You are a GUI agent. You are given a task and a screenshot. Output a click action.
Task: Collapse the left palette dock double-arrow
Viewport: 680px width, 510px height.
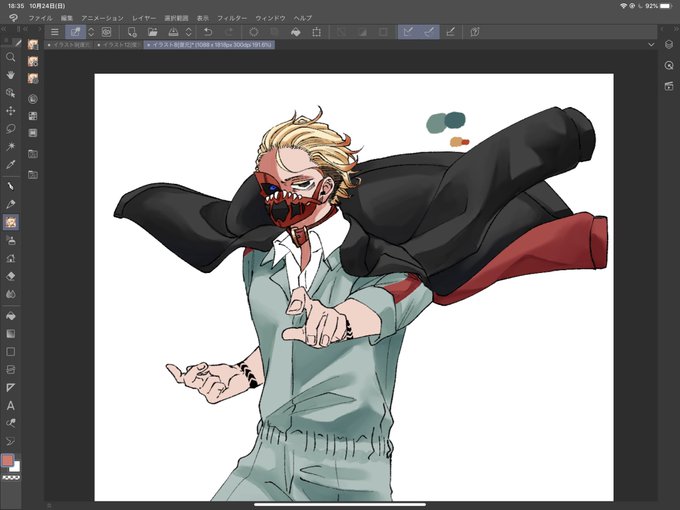point(3,29)
